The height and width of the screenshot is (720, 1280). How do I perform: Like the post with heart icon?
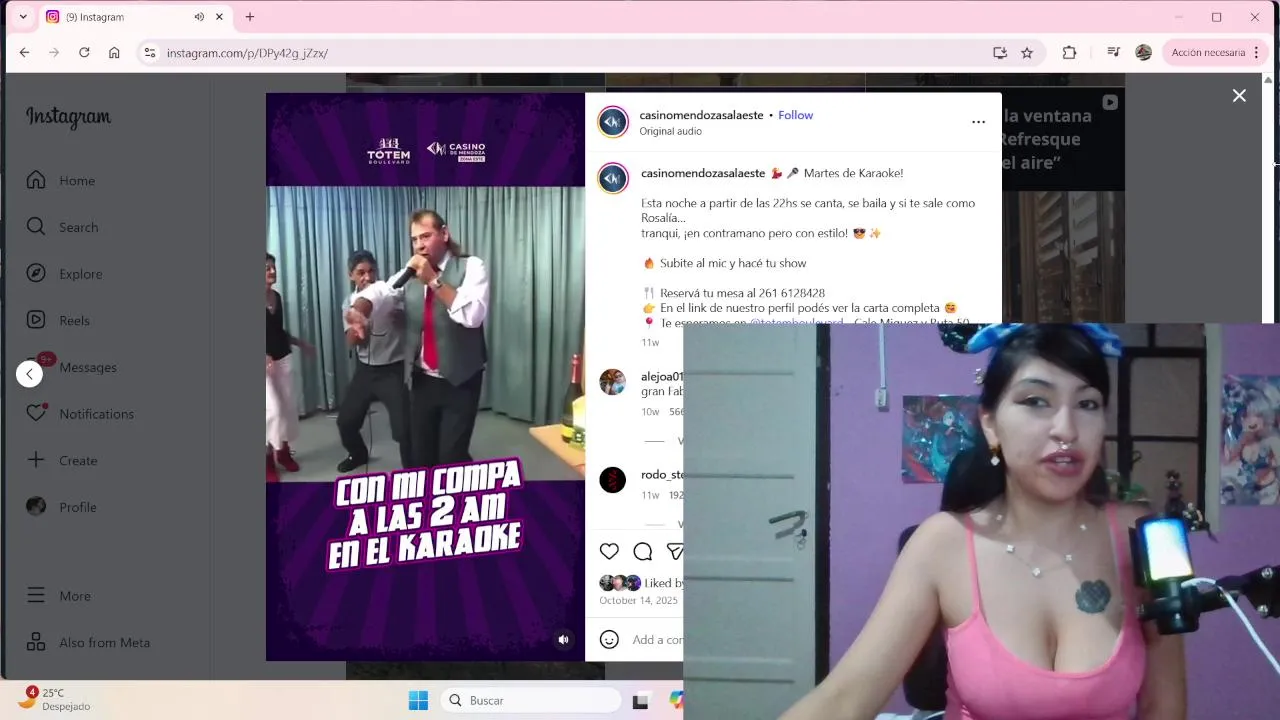pos(609,551)
